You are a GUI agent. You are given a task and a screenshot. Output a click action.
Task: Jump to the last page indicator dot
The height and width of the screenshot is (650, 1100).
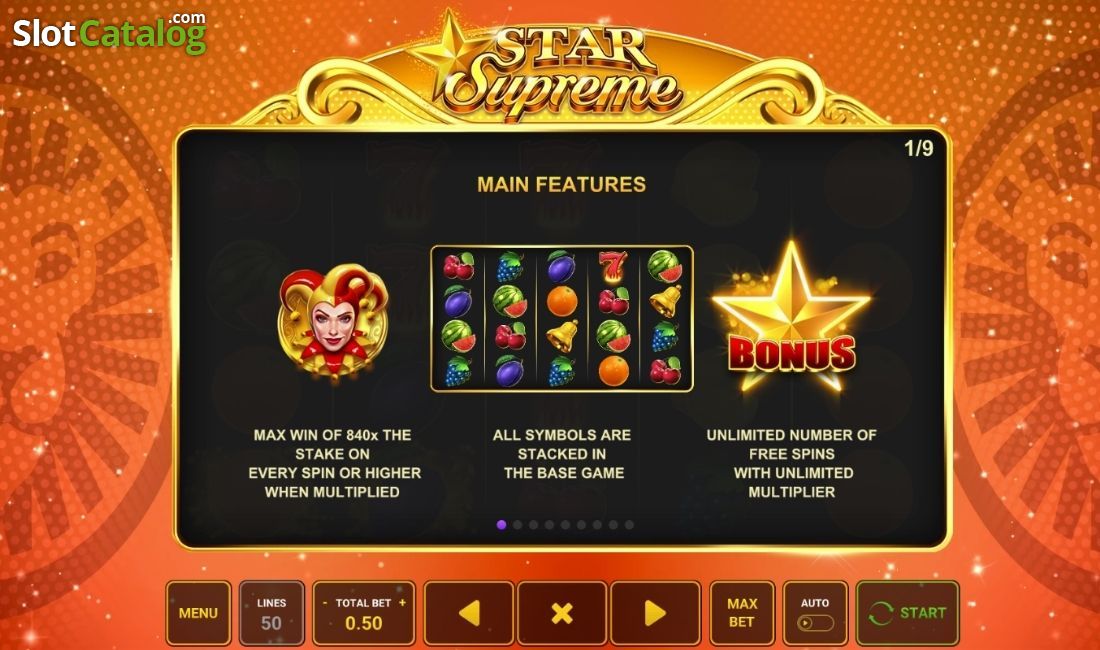(x=629, y=524)
